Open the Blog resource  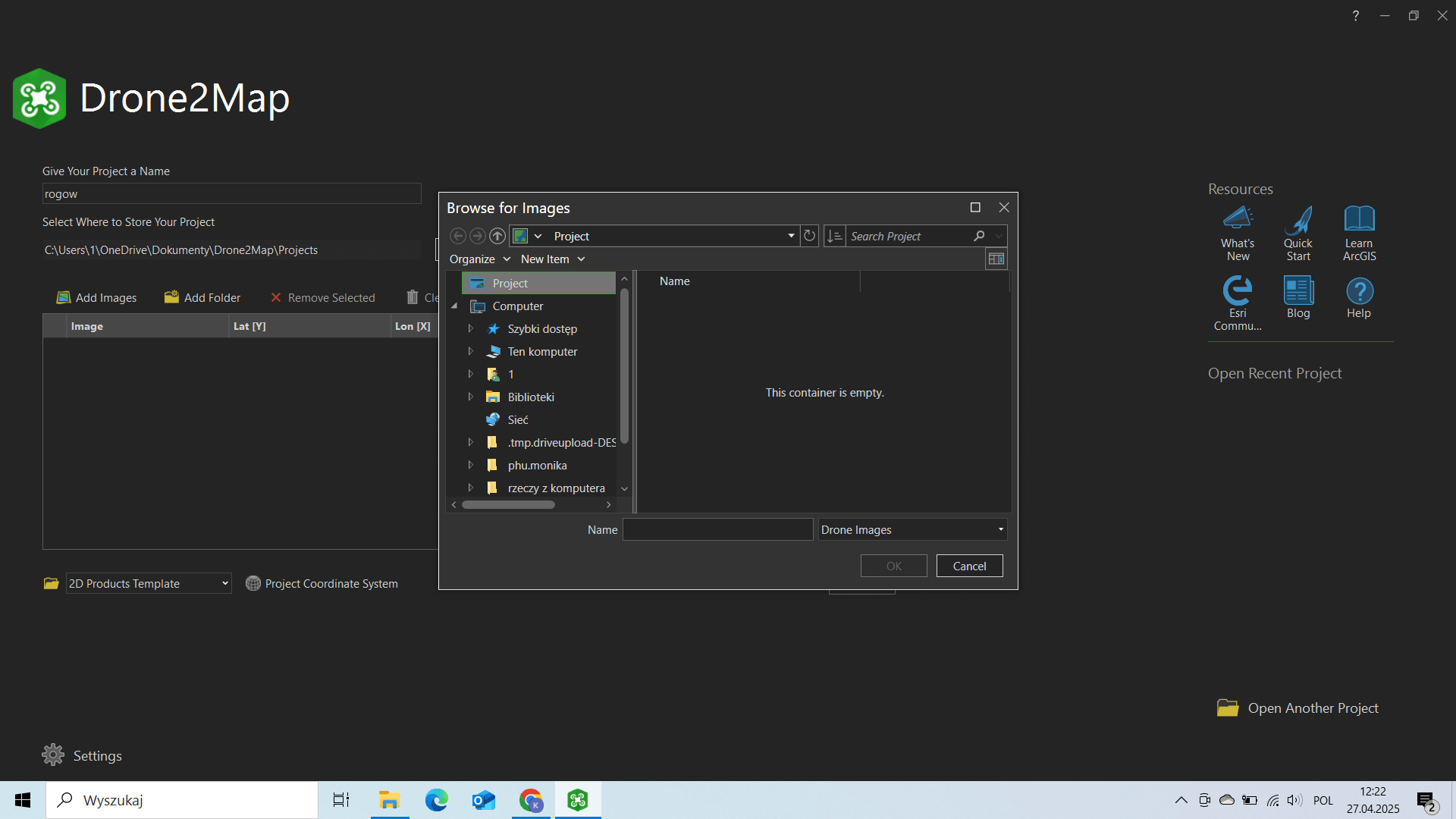1298,297
